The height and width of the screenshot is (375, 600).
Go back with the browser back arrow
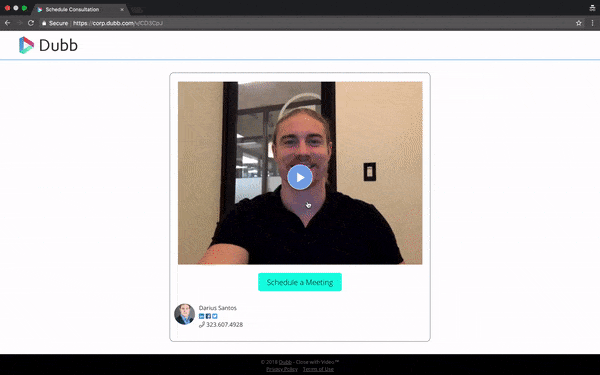(x=7, y=23)
